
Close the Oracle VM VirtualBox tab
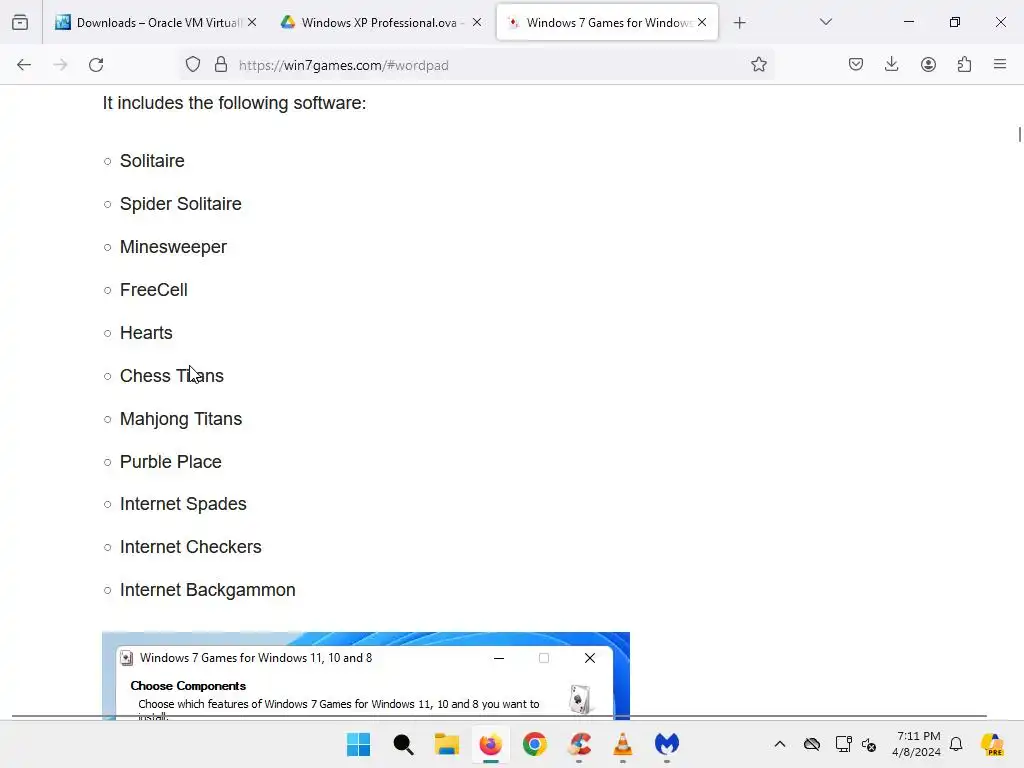pos(252,22)
